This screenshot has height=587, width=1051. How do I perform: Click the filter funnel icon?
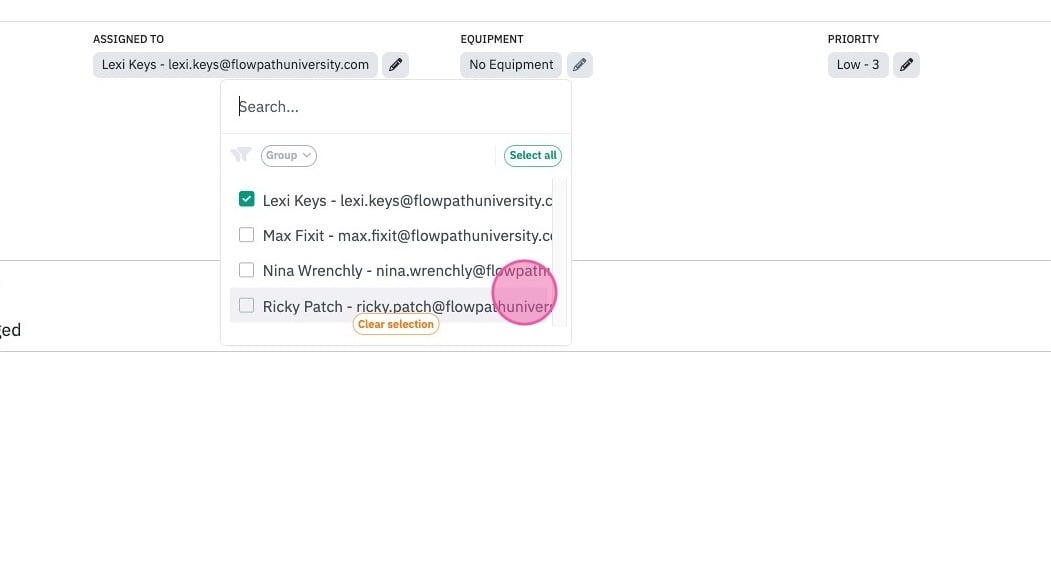point(241,155)
